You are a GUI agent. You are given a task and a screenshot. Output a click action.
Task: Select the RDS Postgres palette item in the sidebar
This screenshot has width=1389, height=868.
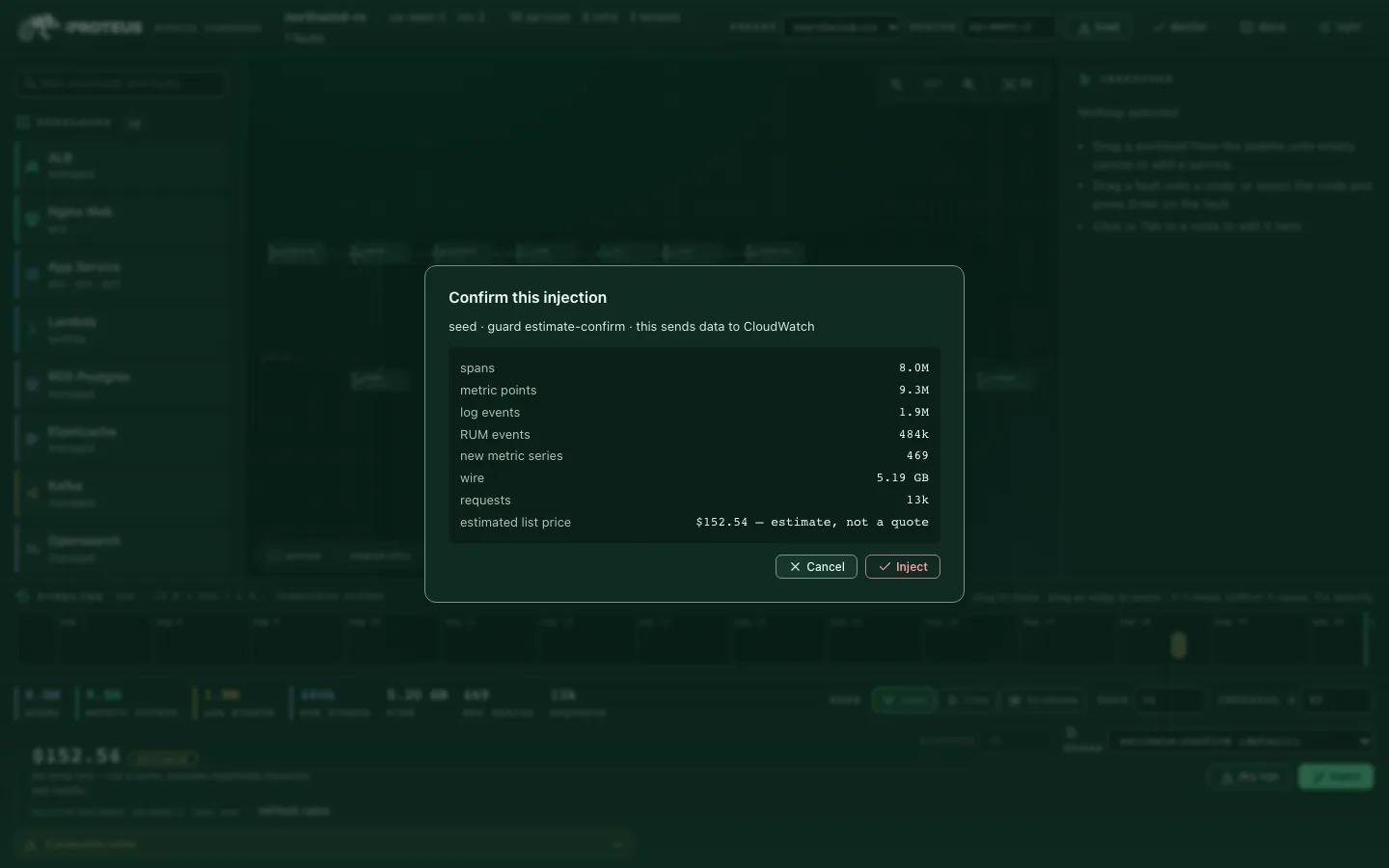pos(121,385)
